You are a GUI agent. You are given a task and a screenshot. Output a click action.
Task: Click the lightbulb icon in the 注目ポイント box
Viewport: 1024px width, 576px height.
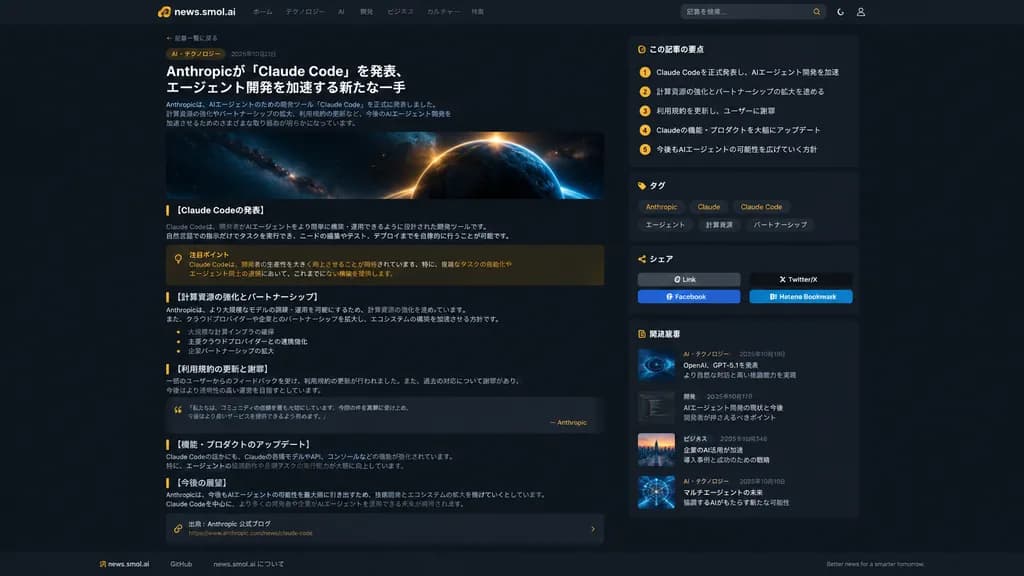point(178,259)
